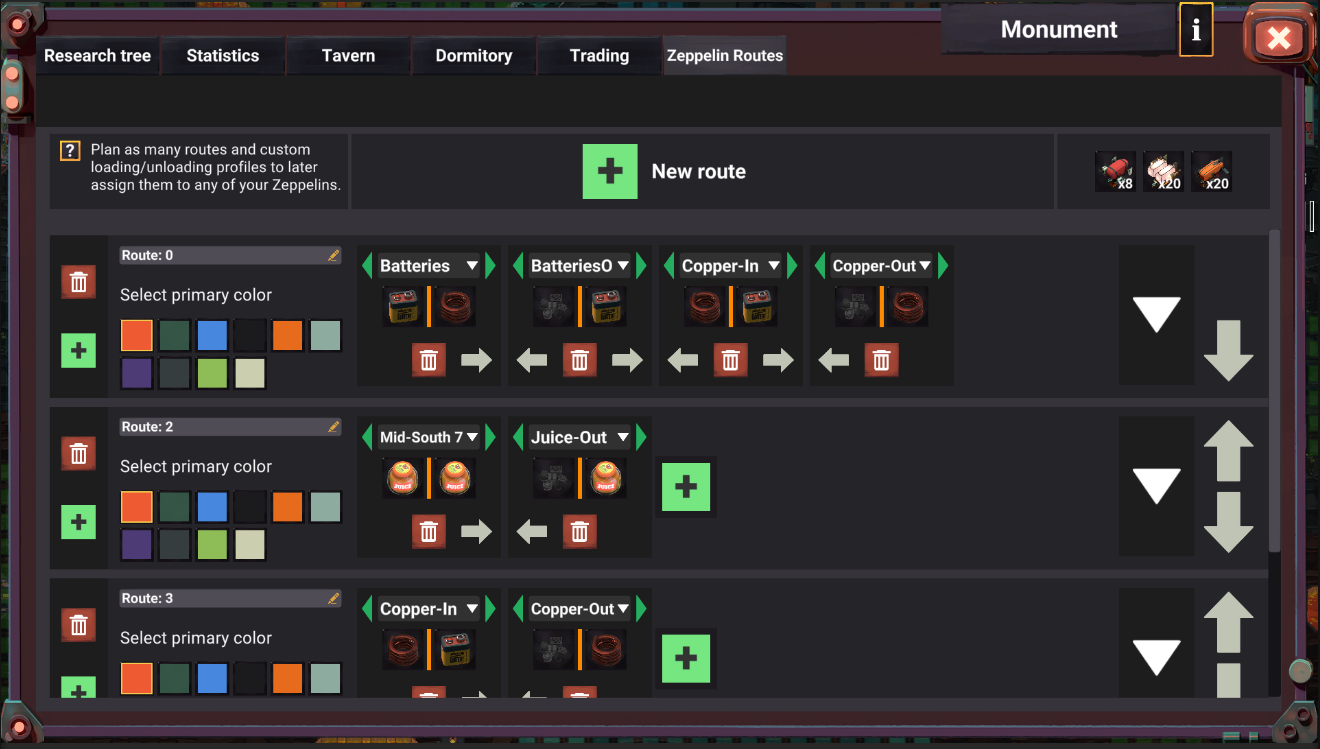This screenshot has width=1320, height=749.
Task: Add a stop after Copper-Out in Route: 3
Action: click(x=686, y=658)
